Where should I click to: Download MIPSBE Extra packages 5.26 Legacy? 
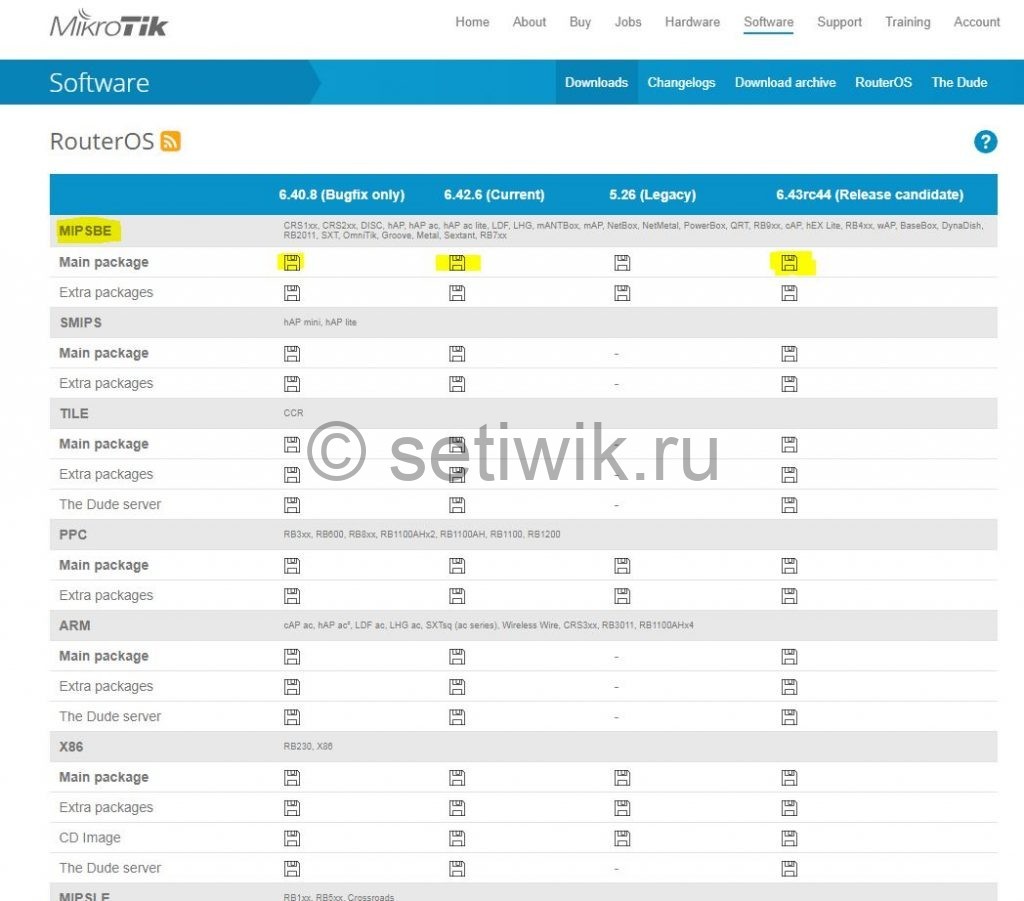pyautogui.click(x=622, y=293)
